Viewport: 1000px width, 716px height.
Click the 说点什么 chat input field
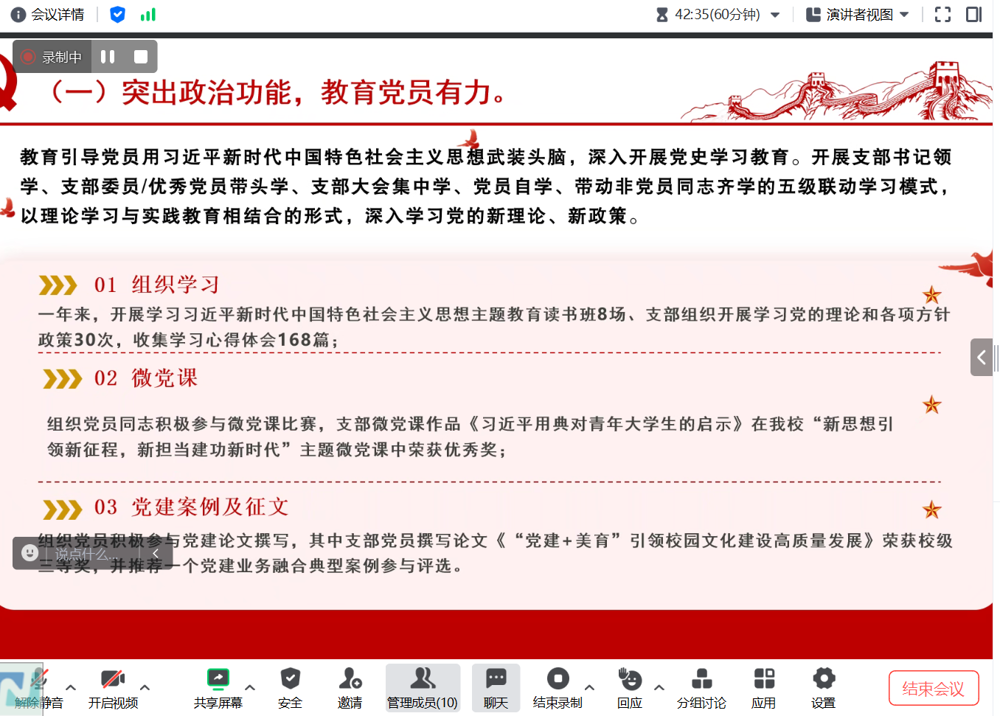click(x=90, y=553)
